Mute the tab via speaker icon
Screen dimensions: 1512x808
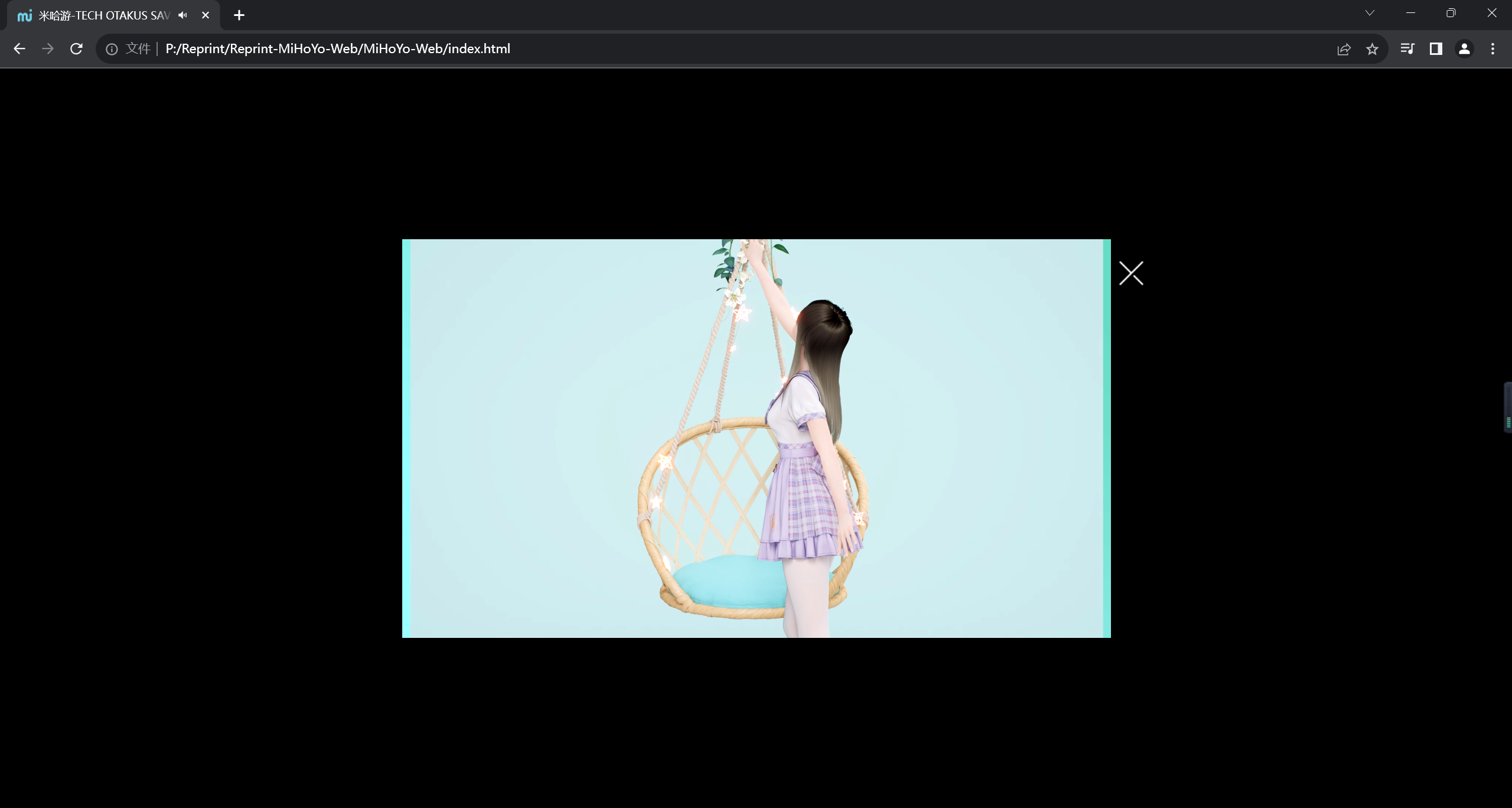(x=183, y=15)
